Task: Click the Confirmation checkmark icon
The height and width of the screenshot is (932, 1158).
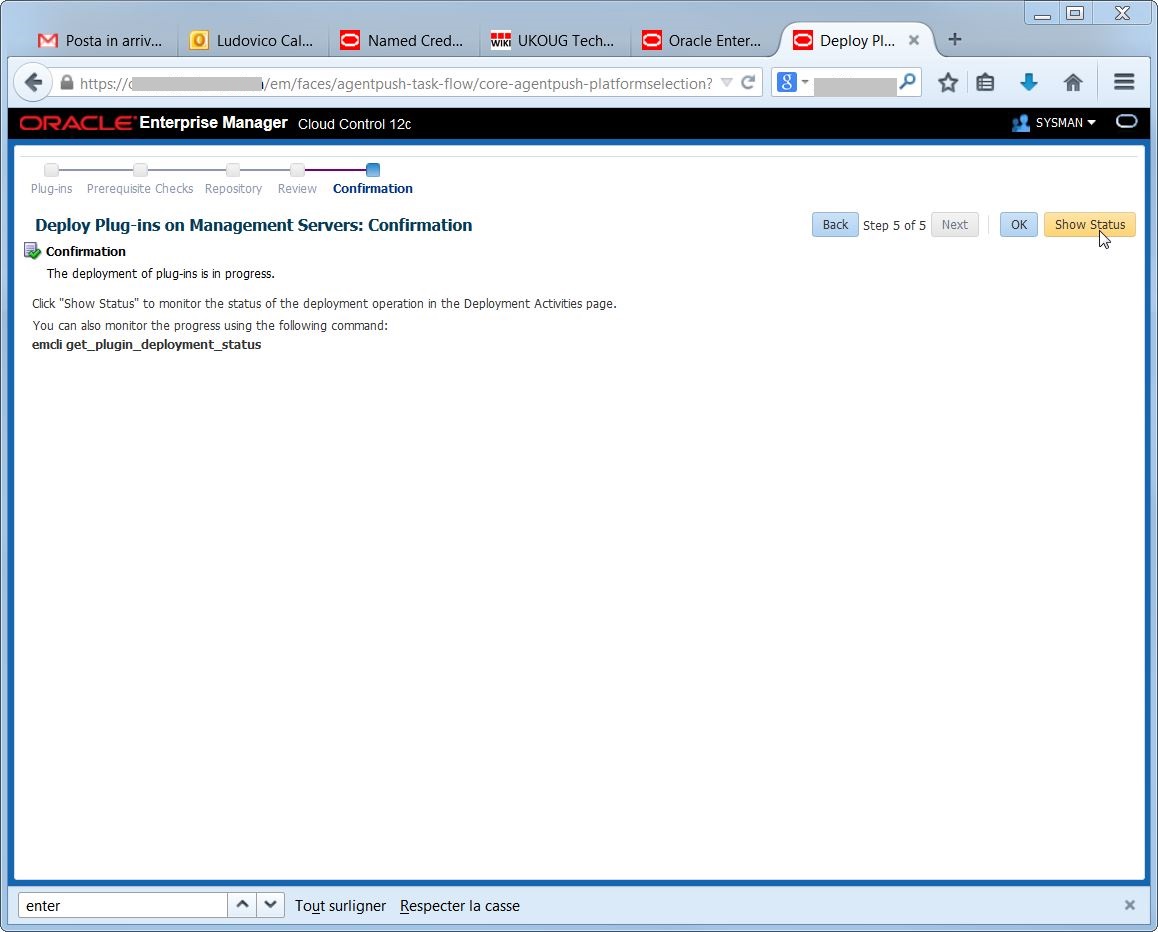Action: (x=32, y=251)
